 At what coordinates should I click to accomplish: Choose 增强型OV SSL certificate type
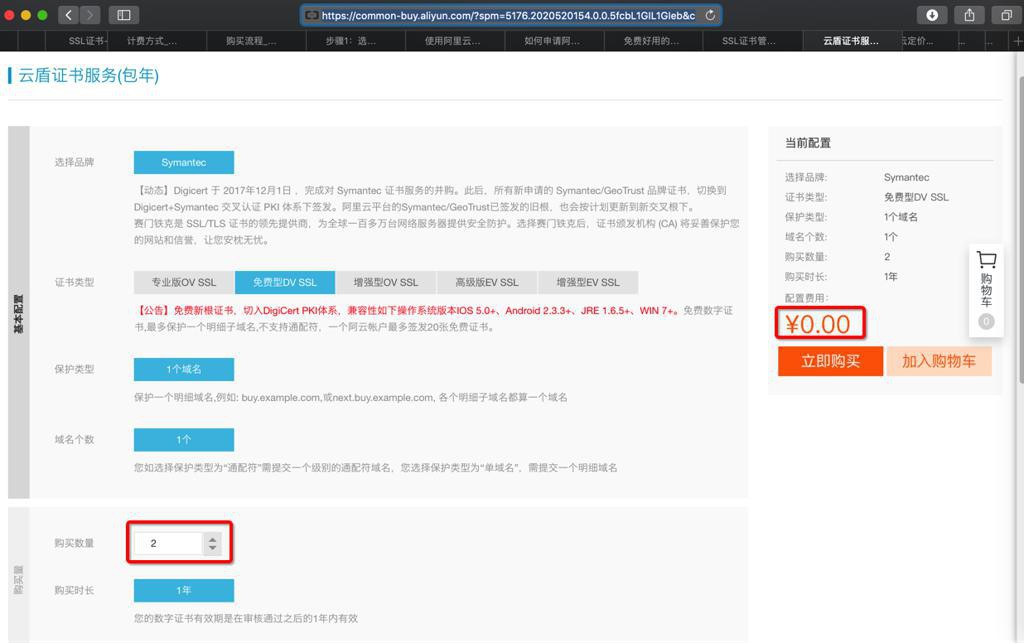tap(386, 283)
